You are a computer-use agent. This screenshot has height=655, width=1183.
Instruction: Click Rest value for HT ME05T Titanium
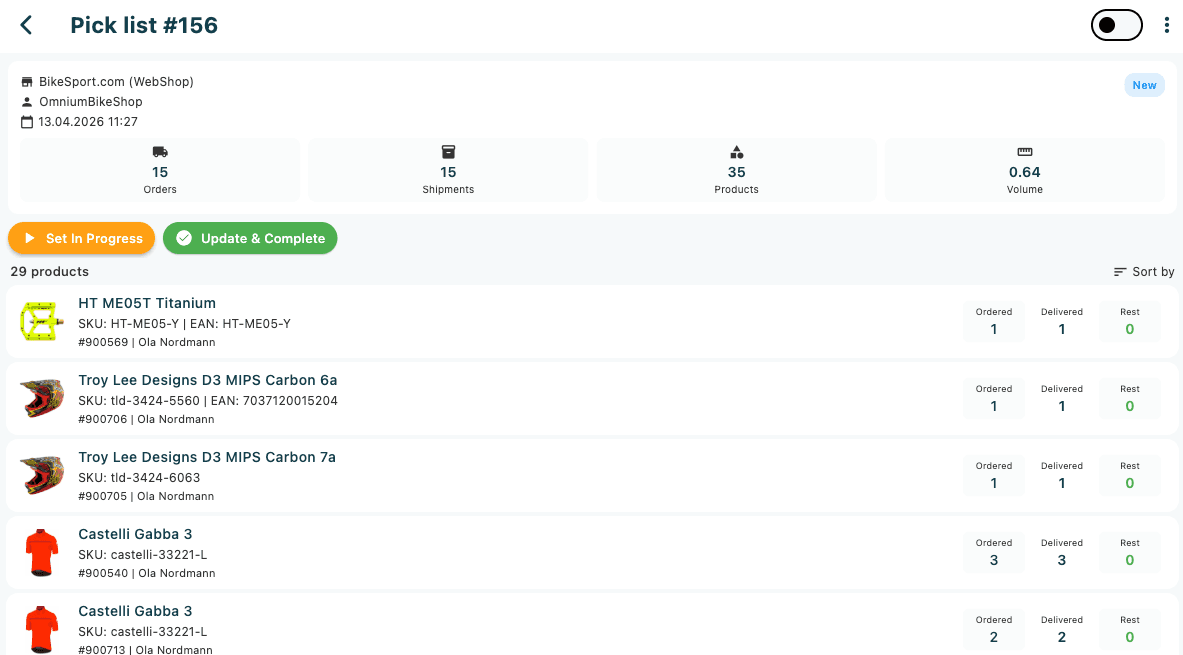1129,321
